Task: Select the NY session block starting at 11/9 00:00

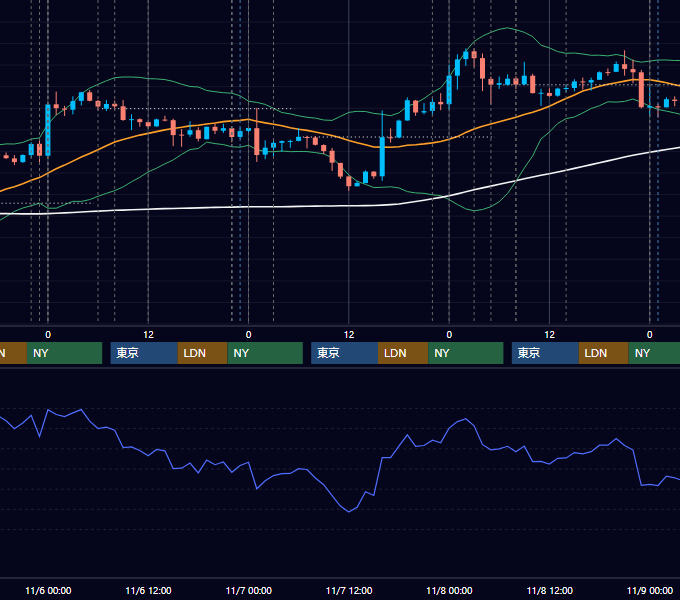Action: click(x=654, y=353)
